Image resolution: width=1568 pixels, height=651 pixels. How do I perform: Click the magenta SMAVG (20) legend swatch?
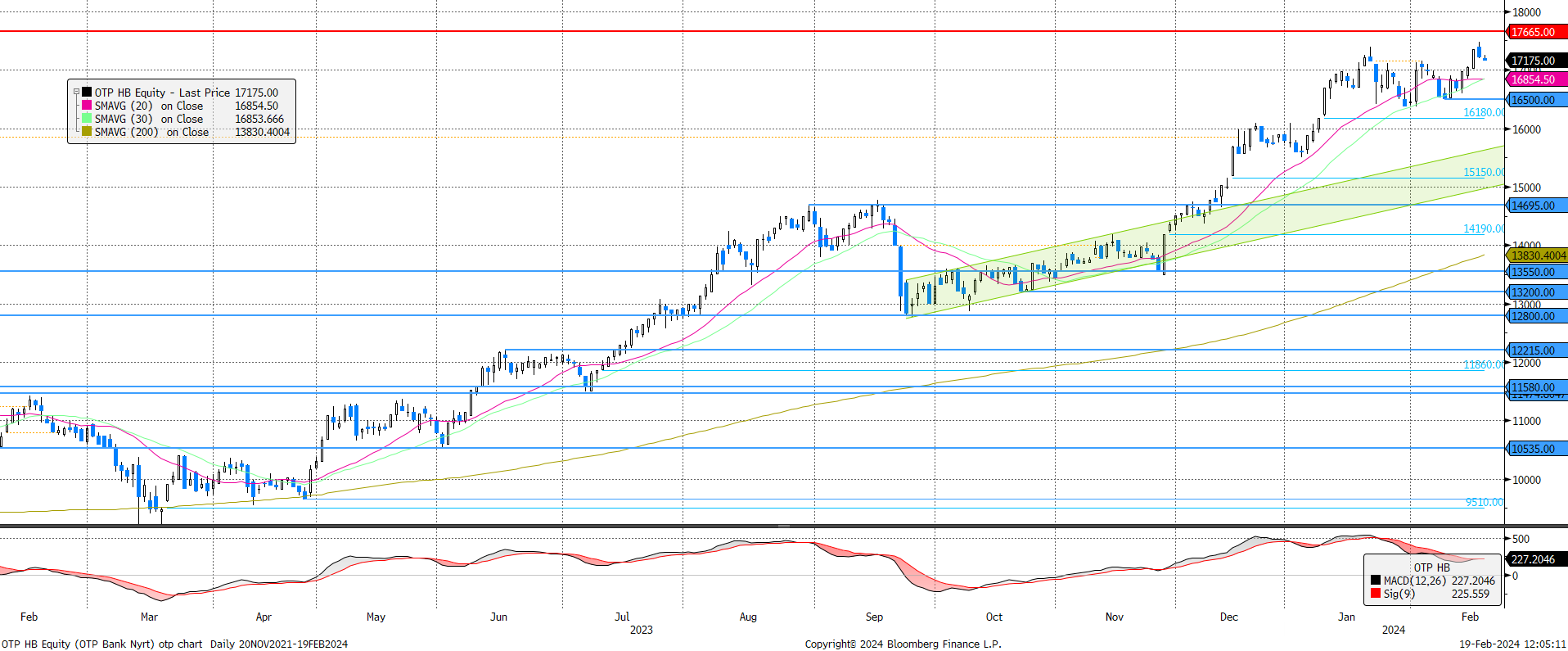point(87,106)
